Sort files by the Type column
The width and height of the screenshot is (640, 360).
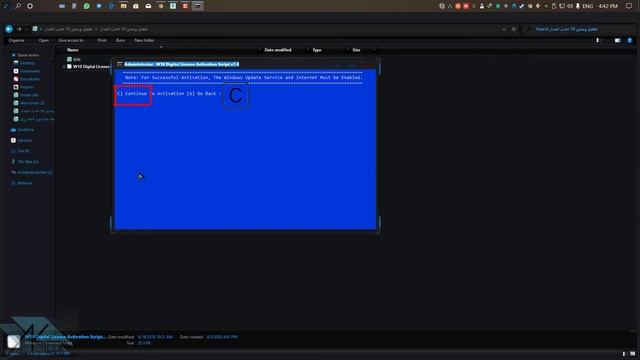317,50
